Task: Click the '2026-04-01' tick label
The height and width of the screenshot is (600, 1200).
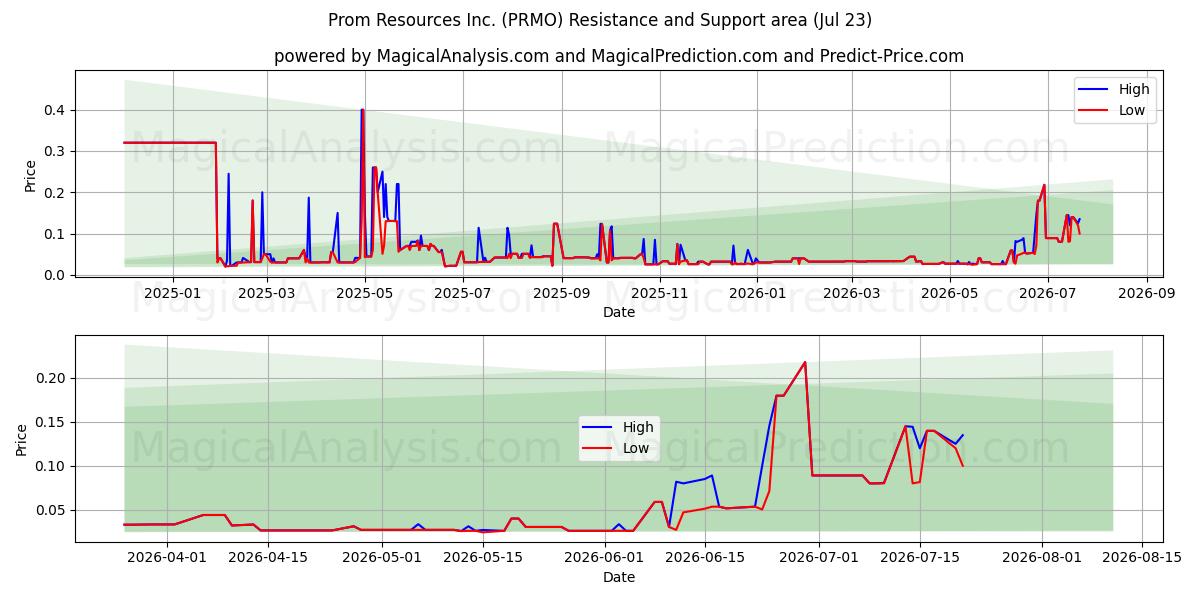Action: [x=167, y=559]
